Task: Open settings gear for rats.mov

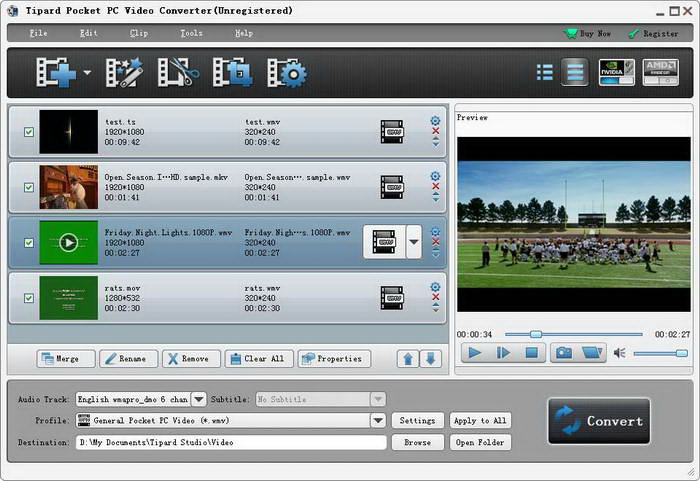Action: 435,287
